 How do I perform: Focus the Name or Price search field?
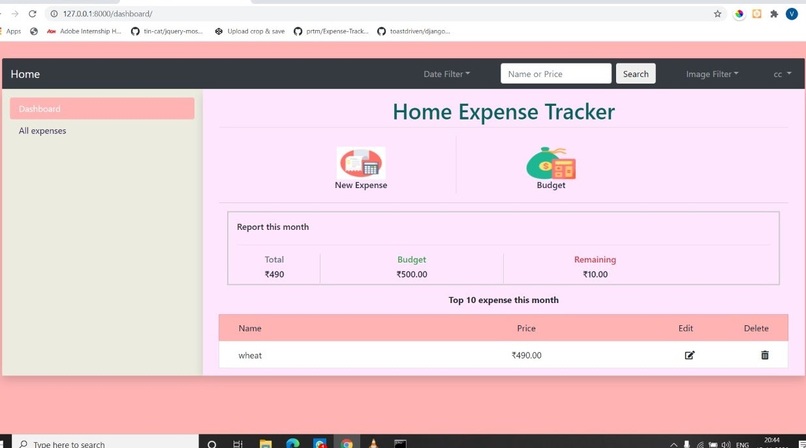(556, 73)
